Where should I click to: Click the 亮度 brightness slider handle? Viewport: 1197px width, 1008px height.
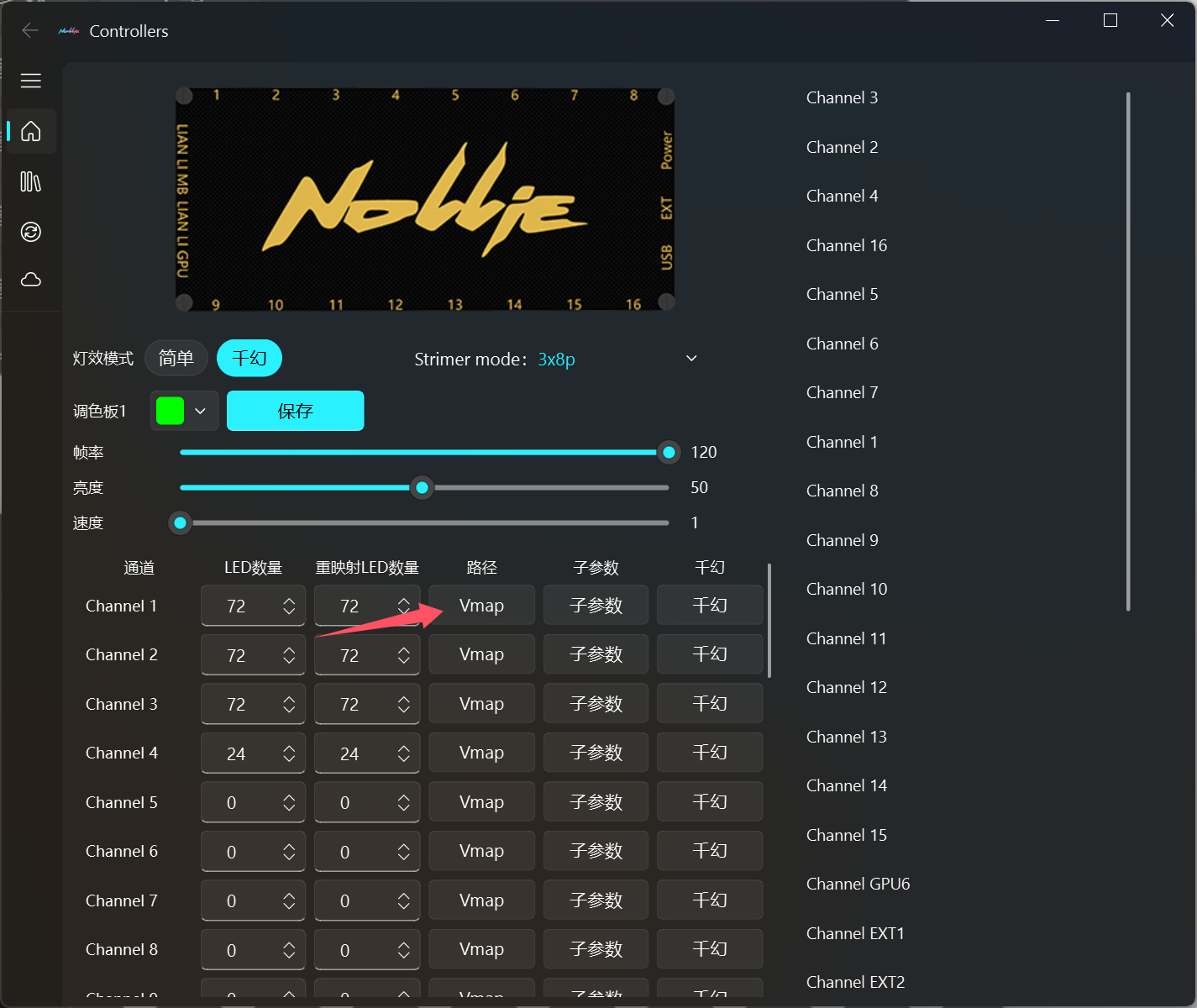click(x=423, y=488)
